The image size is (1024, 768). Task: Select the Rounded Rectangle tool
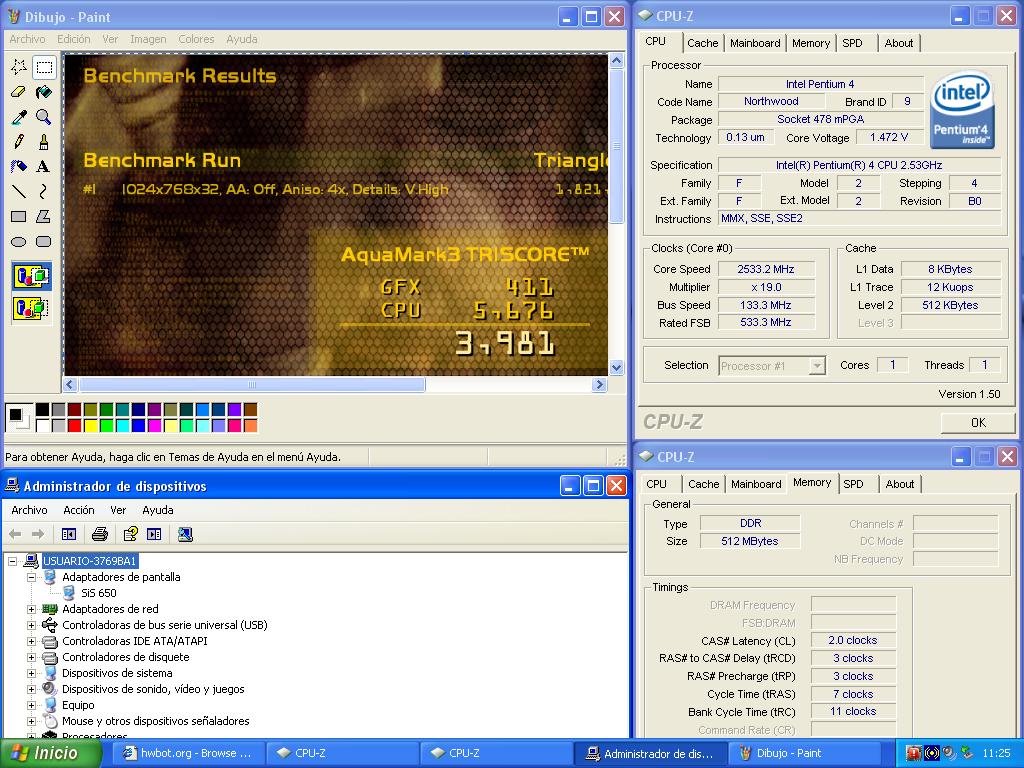point(44,241)
